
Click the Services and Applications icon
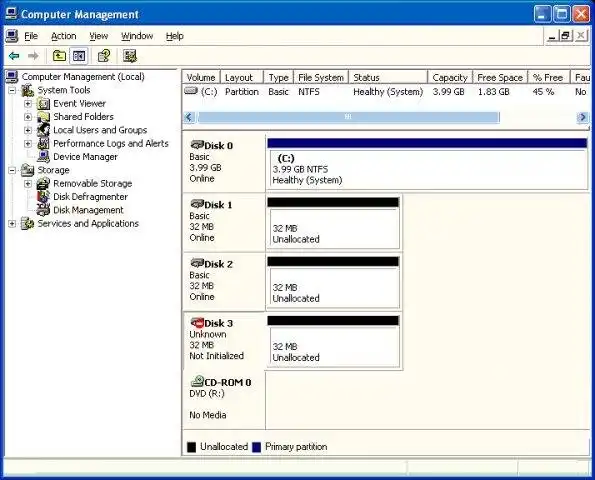point(27,223)
